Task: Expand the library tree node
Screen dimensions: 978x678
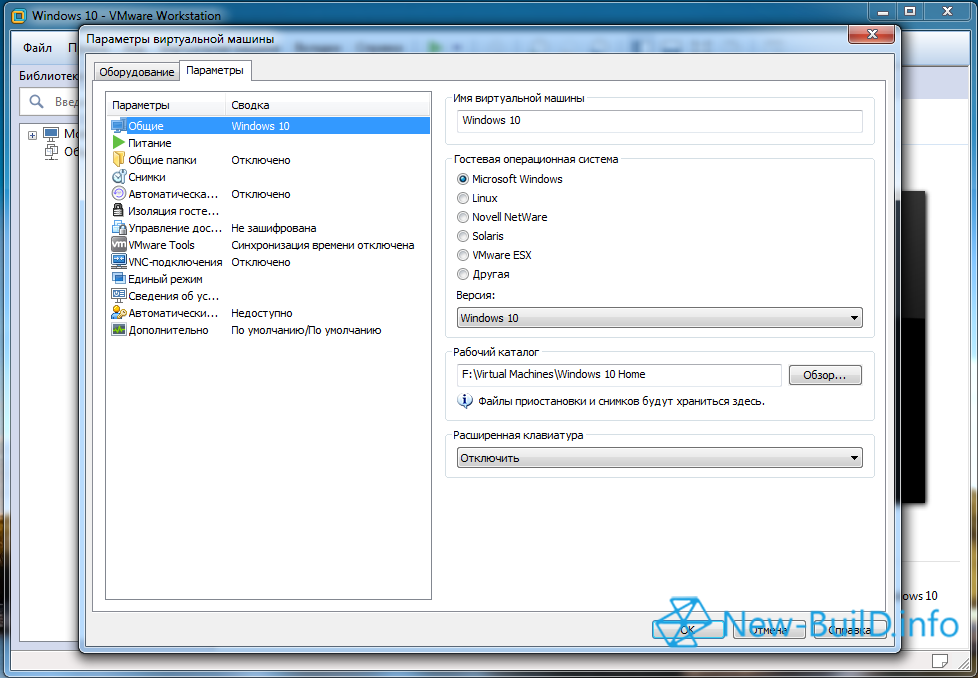Action: tap(32, 135)
